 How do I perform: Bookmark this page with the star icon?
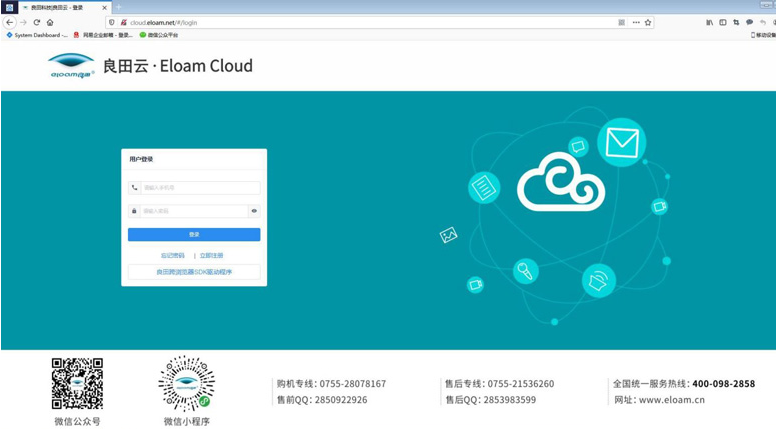pos(648,22)
